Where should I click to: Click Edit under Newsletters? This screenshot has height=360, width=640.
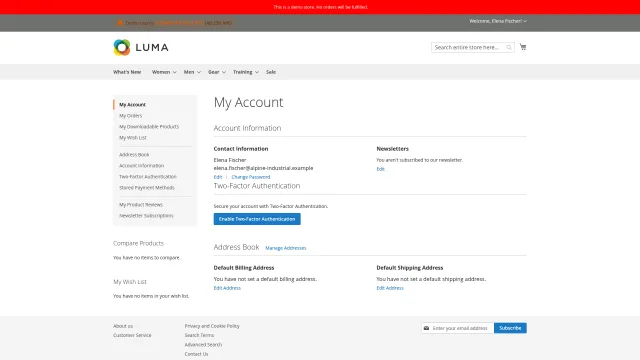point(380,169)
